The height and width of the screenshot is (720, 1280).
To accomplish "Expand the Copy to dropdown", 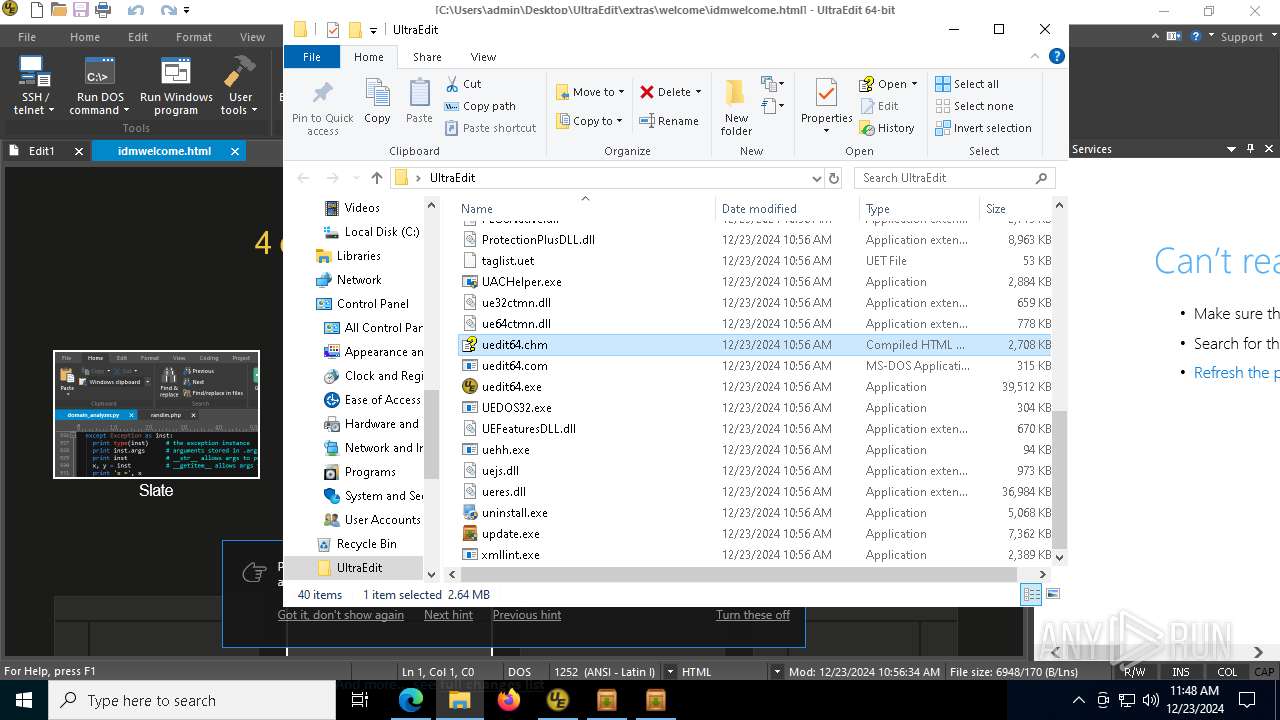I will 619,121.
